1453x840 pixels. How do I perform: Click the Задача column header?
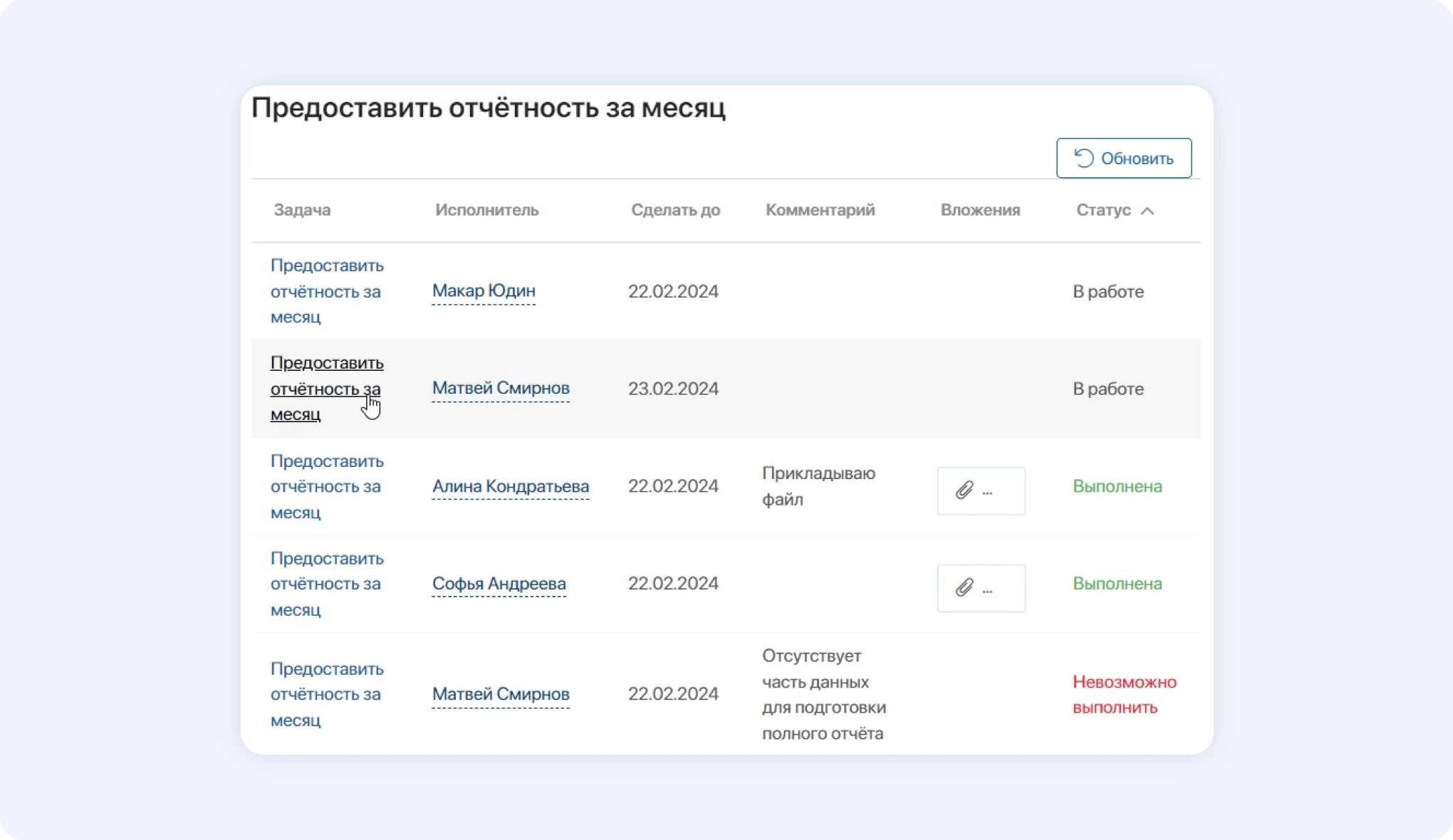click(302, 210)
